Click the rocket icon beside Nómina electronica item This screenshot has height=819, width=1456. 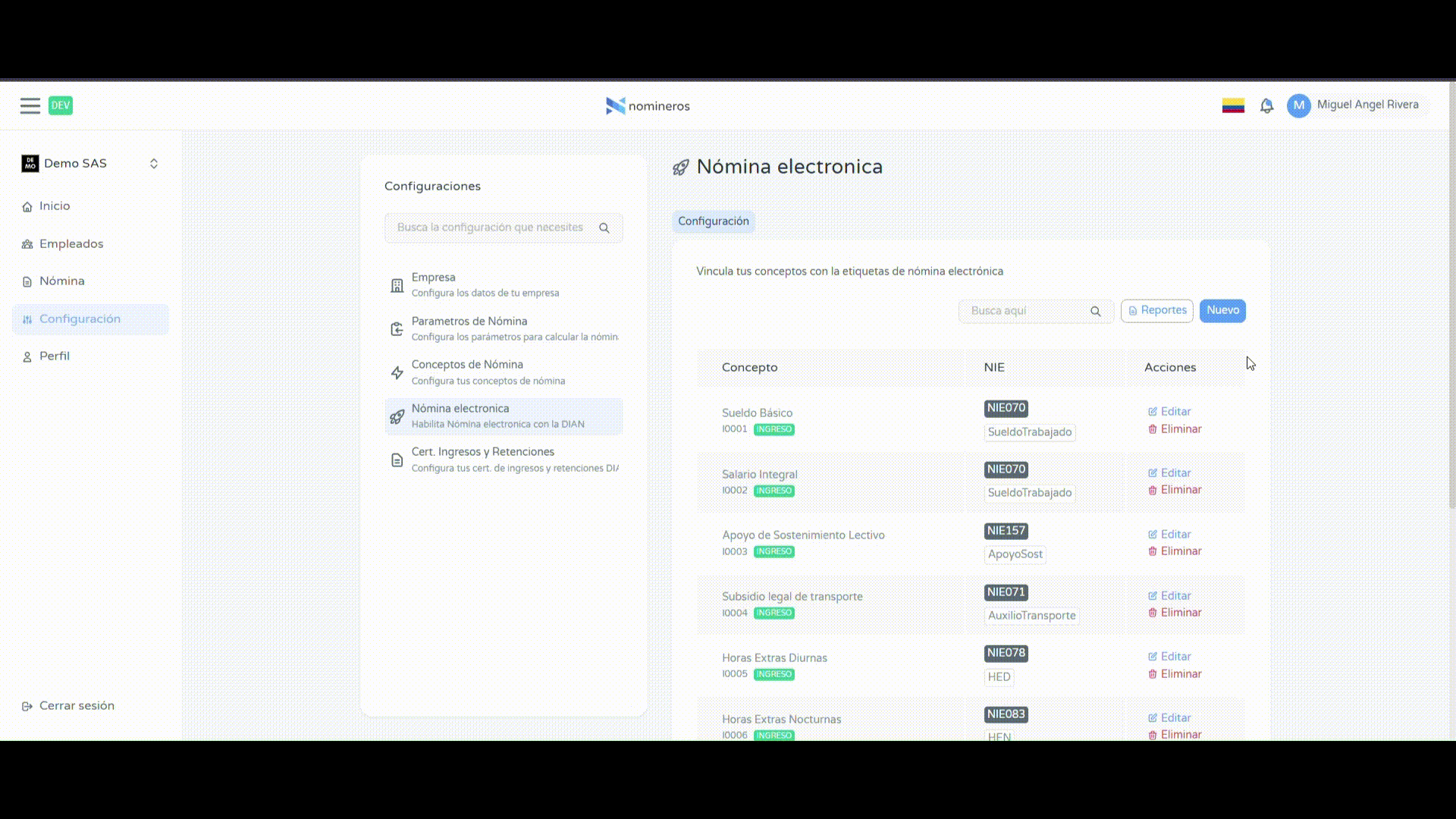pyautogui.click(x=397, y=417)
